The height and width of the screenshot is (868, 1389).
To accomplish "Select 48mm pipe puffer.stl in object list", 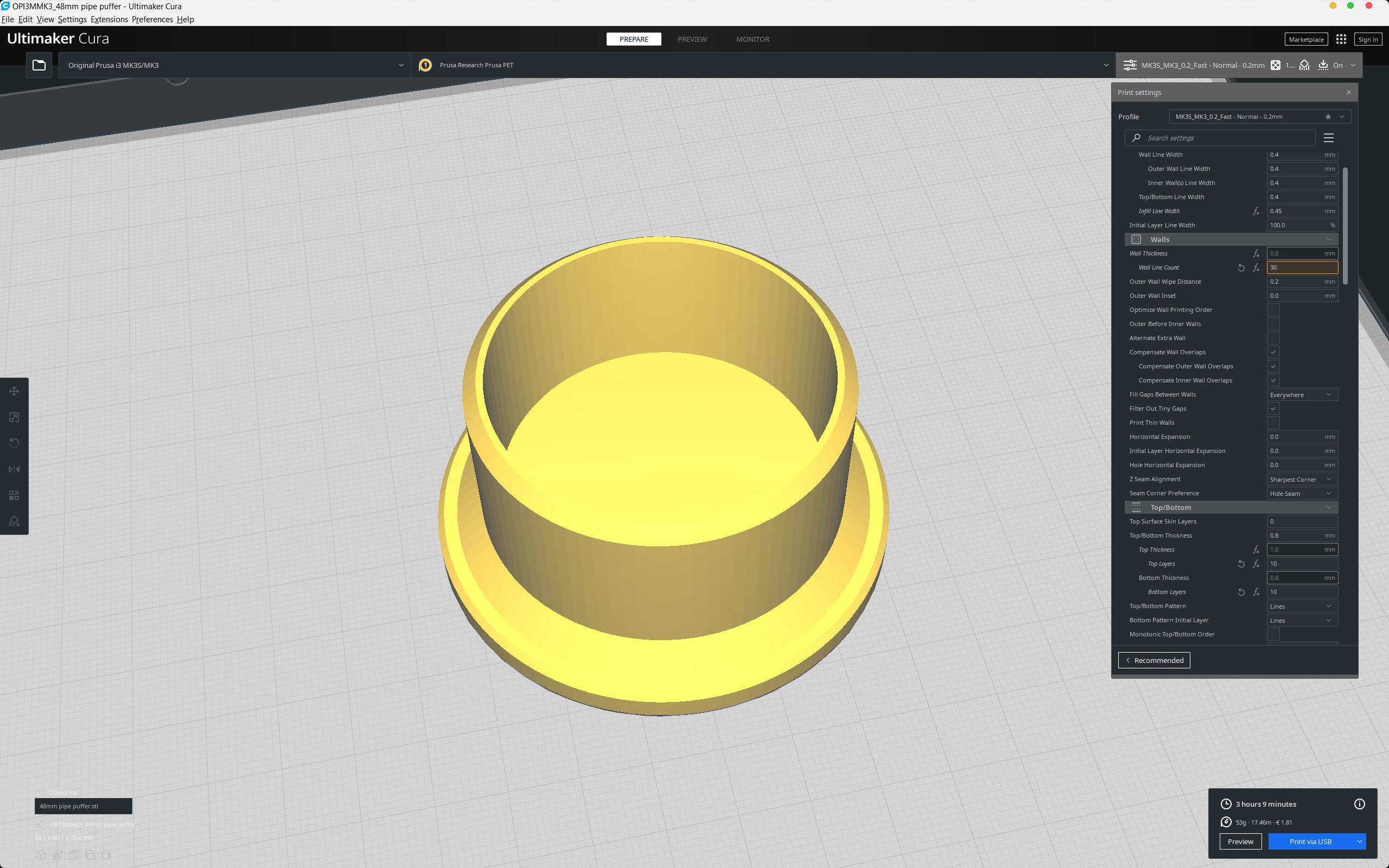I will click(83, 806).
